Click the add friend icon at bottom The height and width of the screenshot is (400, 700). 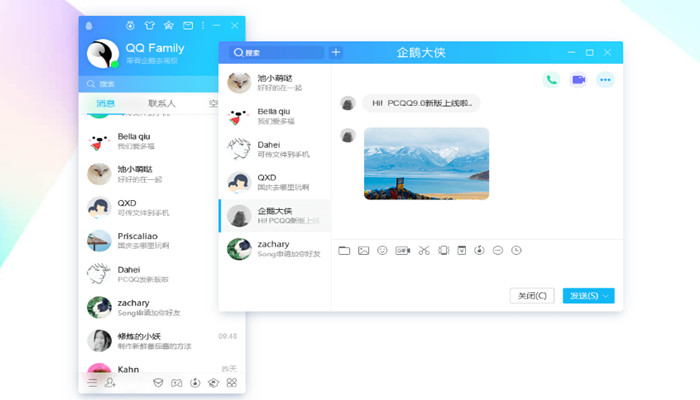110,383
